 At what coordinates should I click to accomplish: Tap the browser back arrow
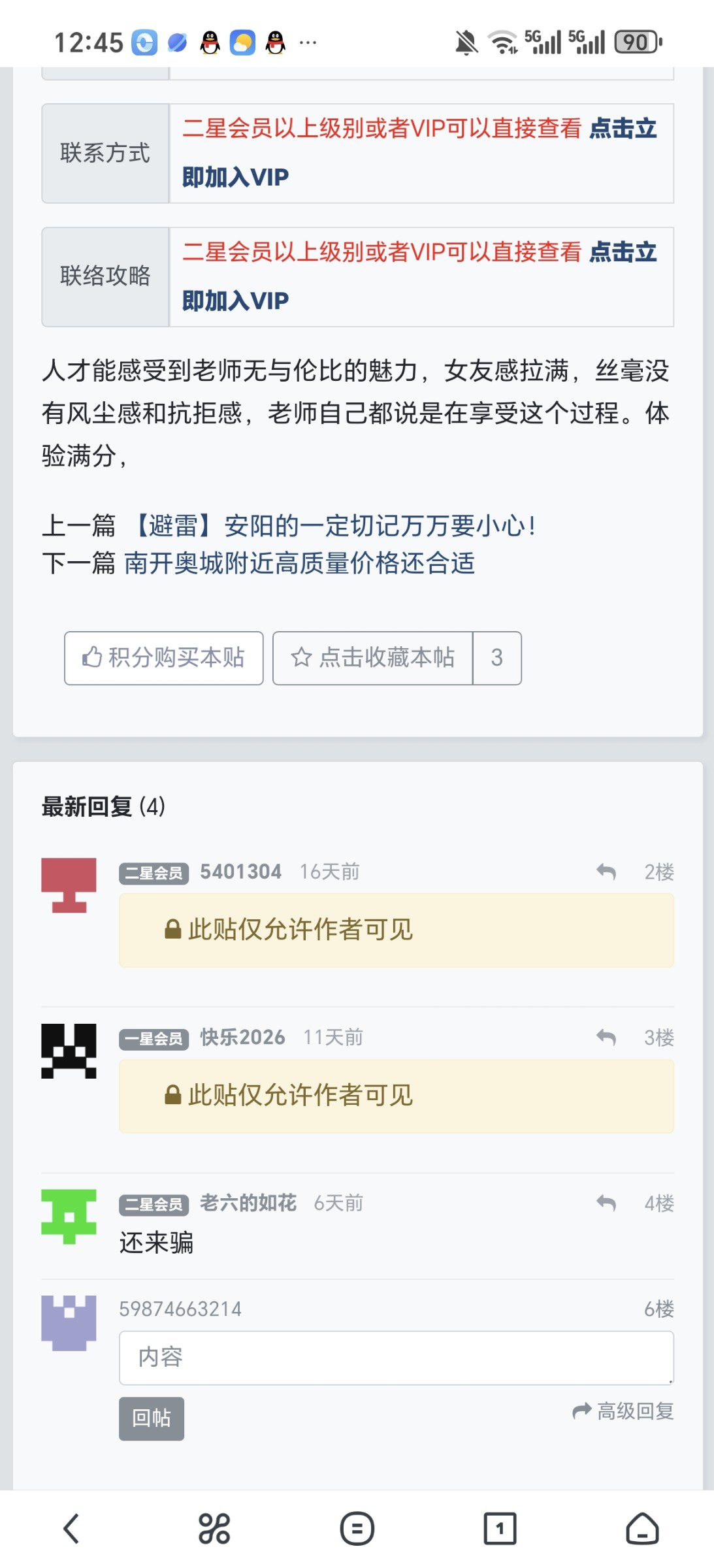click(71, 1529)
